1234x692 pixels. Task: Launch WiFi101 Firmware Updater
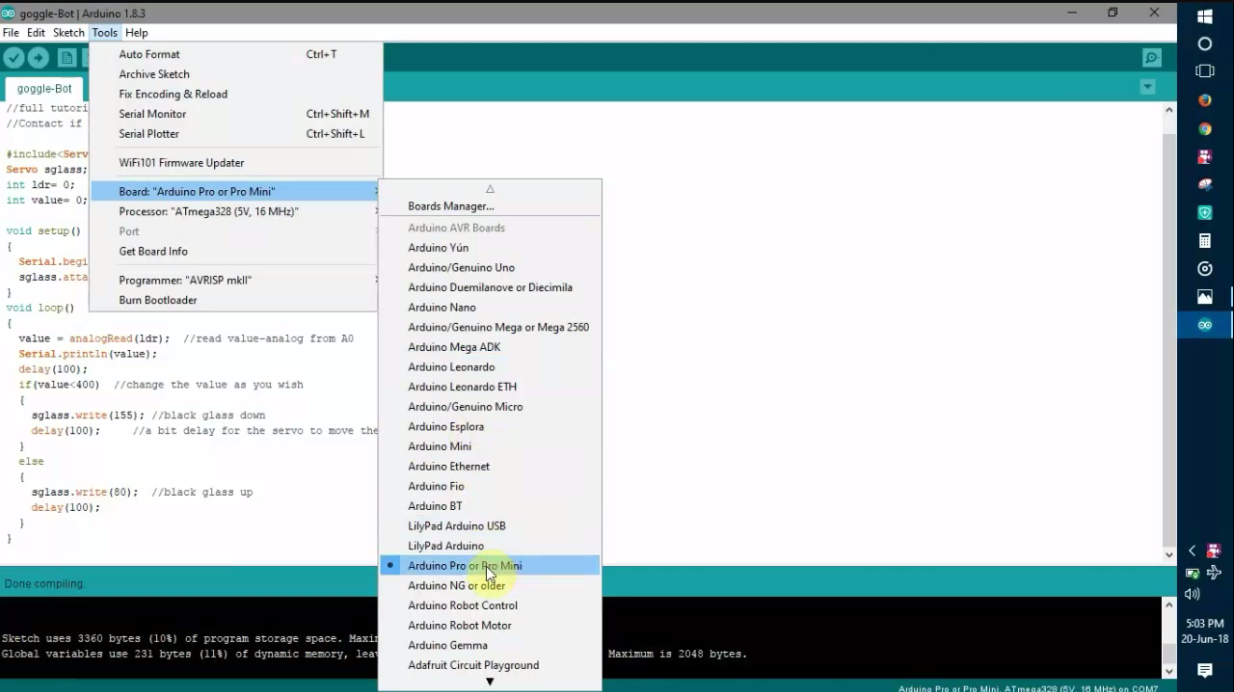pyautogui.click(x=236, y=163)
